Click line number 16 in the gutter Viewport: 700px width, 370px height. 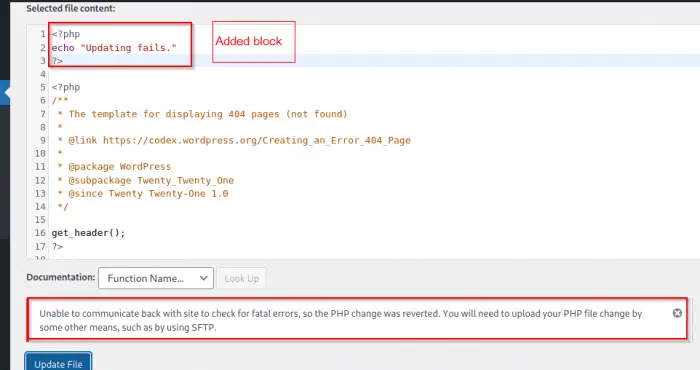coord(40,233)
